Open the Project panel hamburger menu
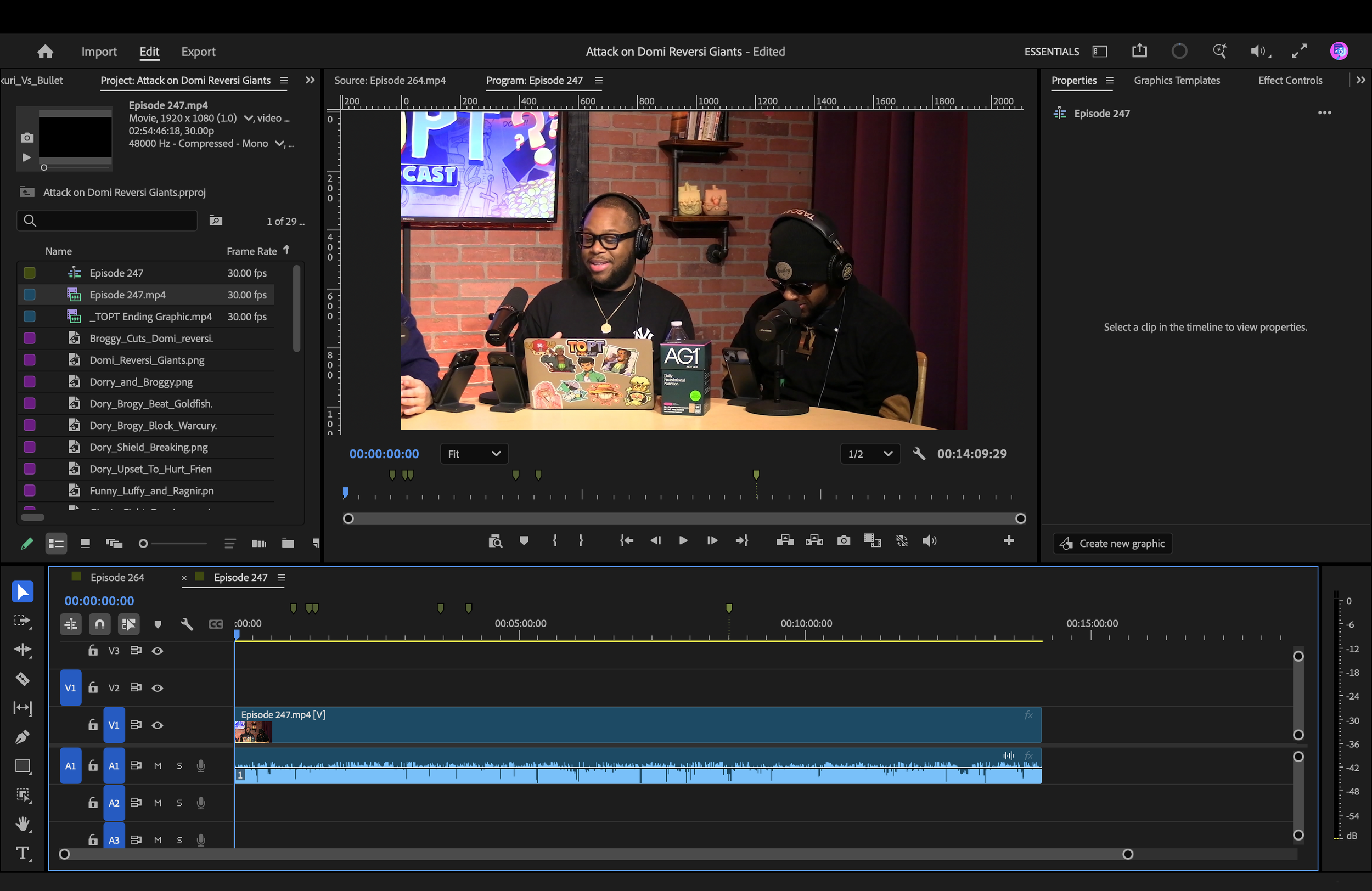Image resolution: width=1372 pixels, height=891 pixels. pos(284,81)
